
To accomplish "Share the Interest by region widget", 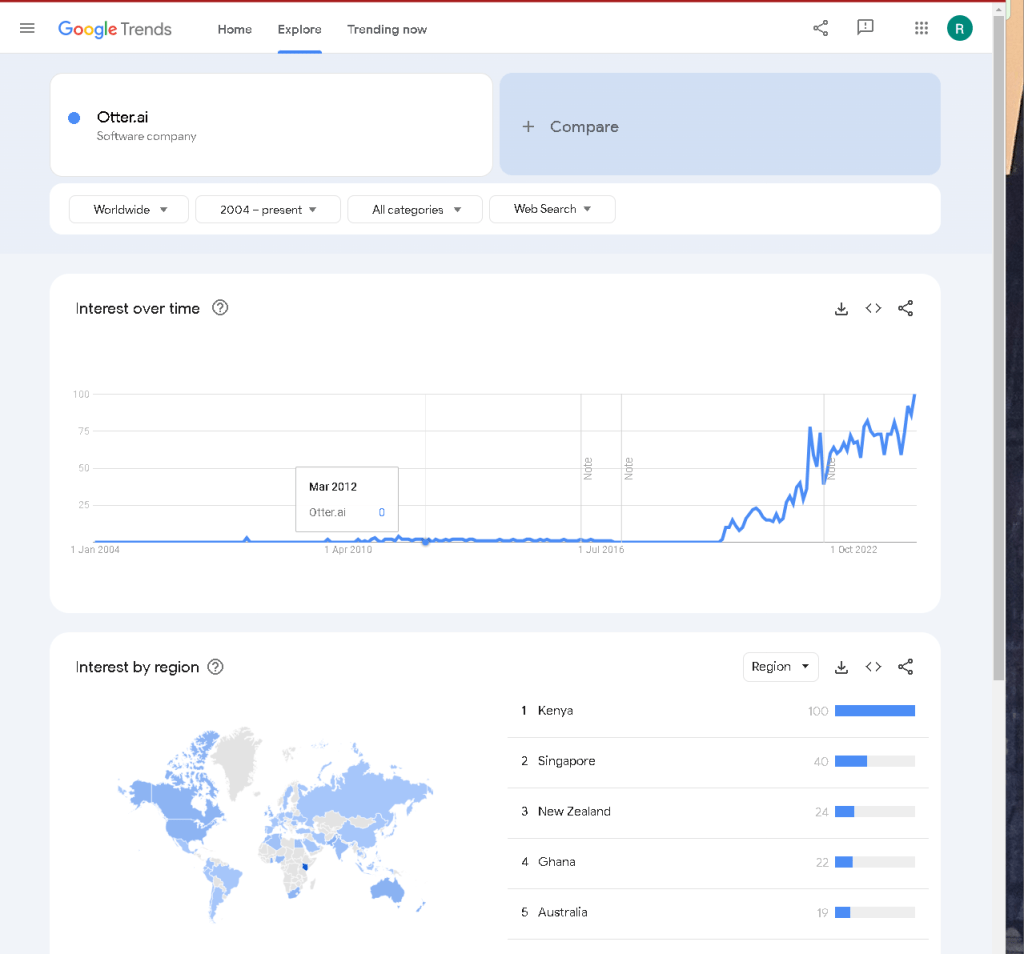I will click(905, 667).
